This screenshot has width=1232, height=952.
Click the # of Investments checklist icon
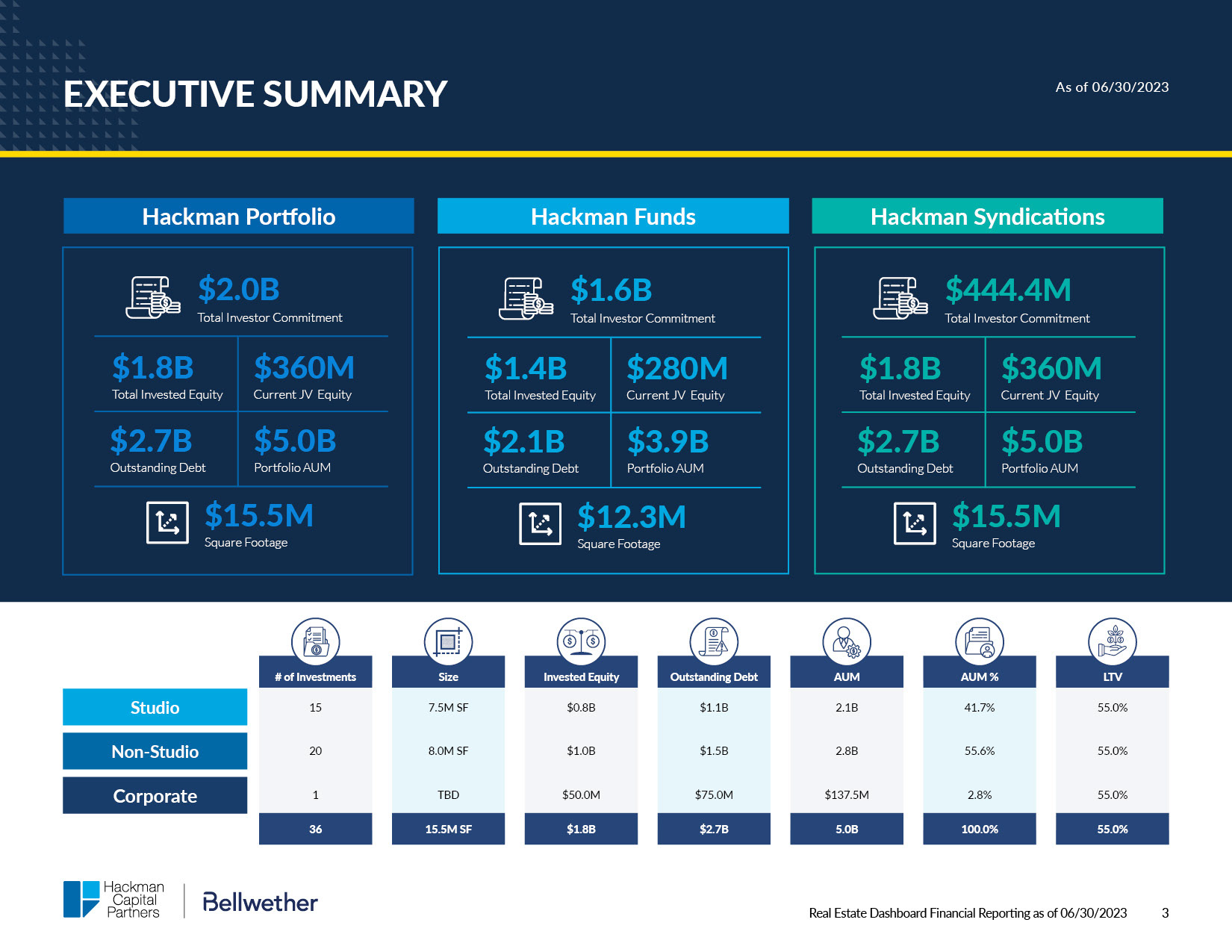click(315, 641)
